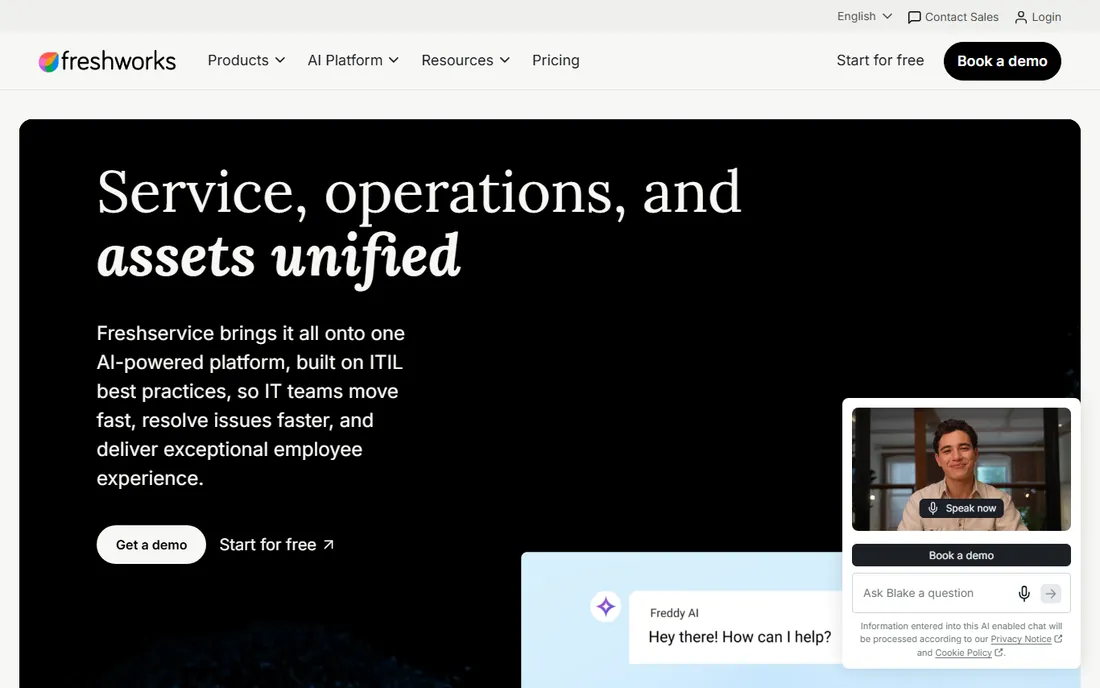Click the Freddy AI sparkle icon
Screen dimensions: 1100x688
click(x=605, y=607)
